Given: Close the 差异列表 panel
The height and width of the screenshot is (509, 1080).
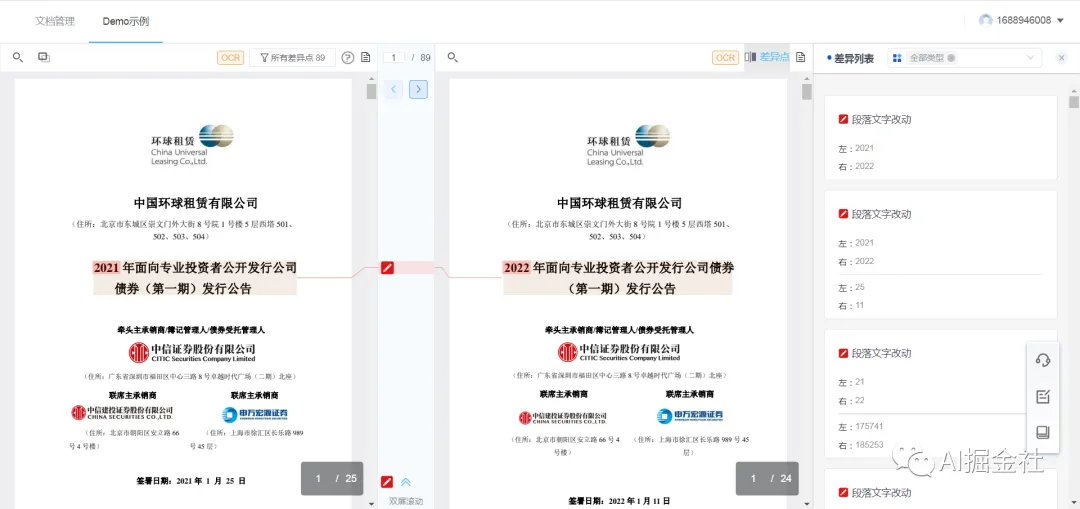Looking at the screenshot, I should [1062, 58].
